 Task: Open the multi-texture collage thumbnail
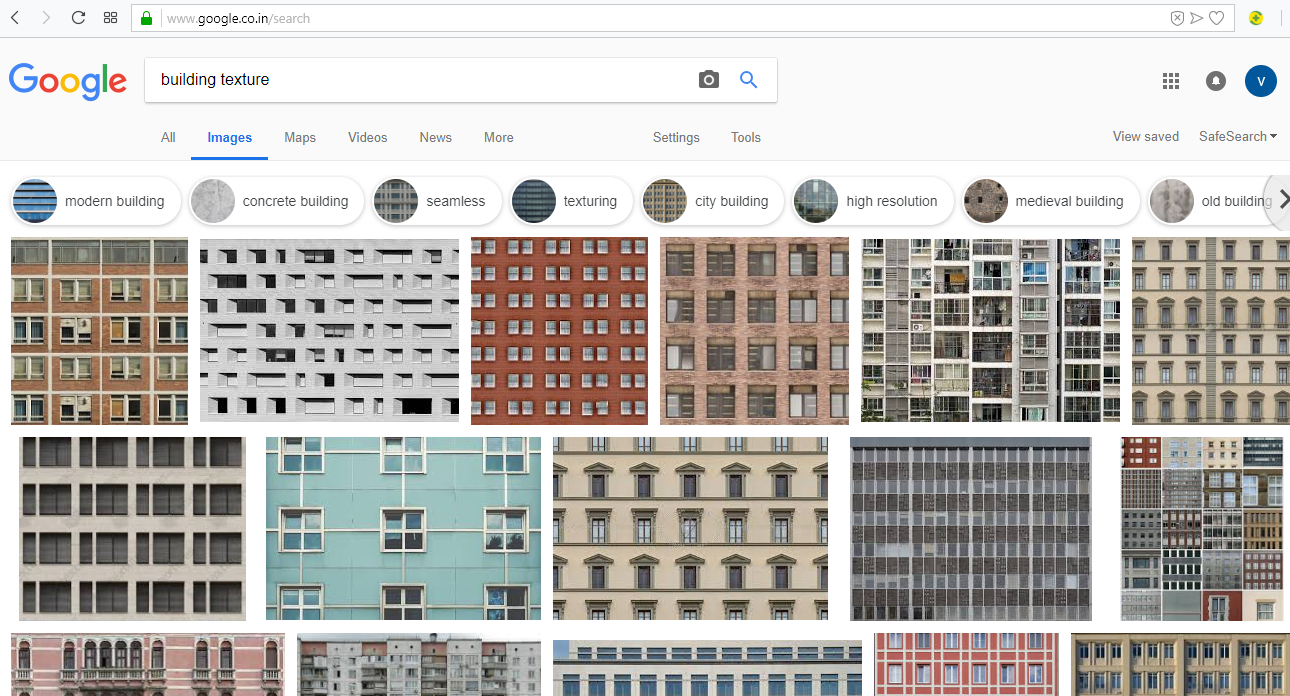click(x=1202, y=529)
